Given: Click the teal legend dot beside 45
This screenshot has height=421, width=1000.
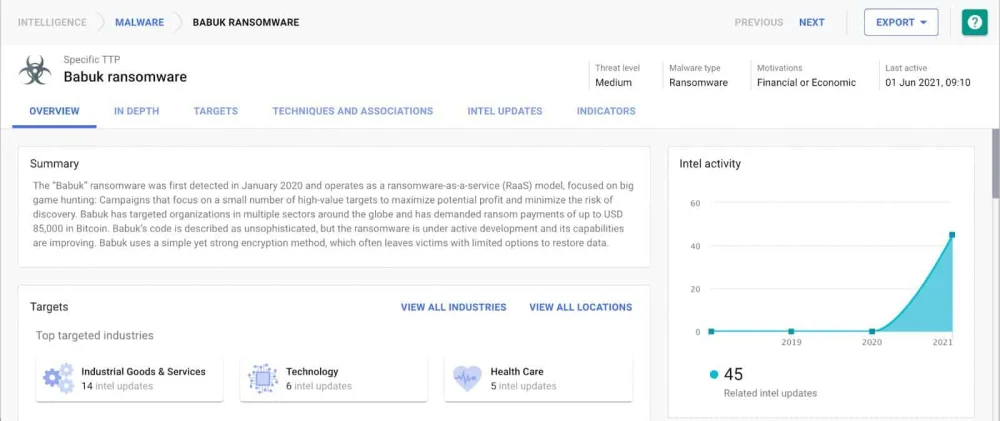Looking at the screenshot, I should tap(714, 374).
